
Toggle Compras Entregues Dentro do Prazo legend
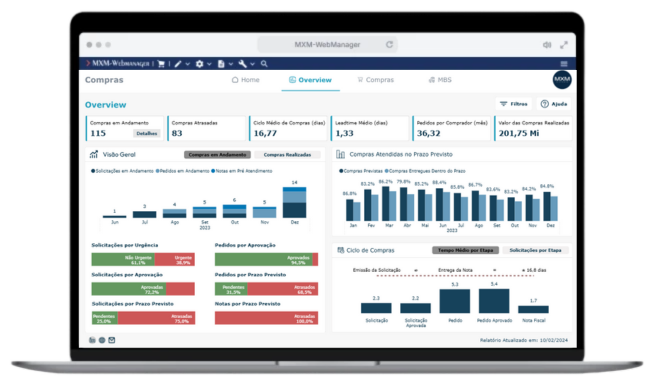coord(425,171)
